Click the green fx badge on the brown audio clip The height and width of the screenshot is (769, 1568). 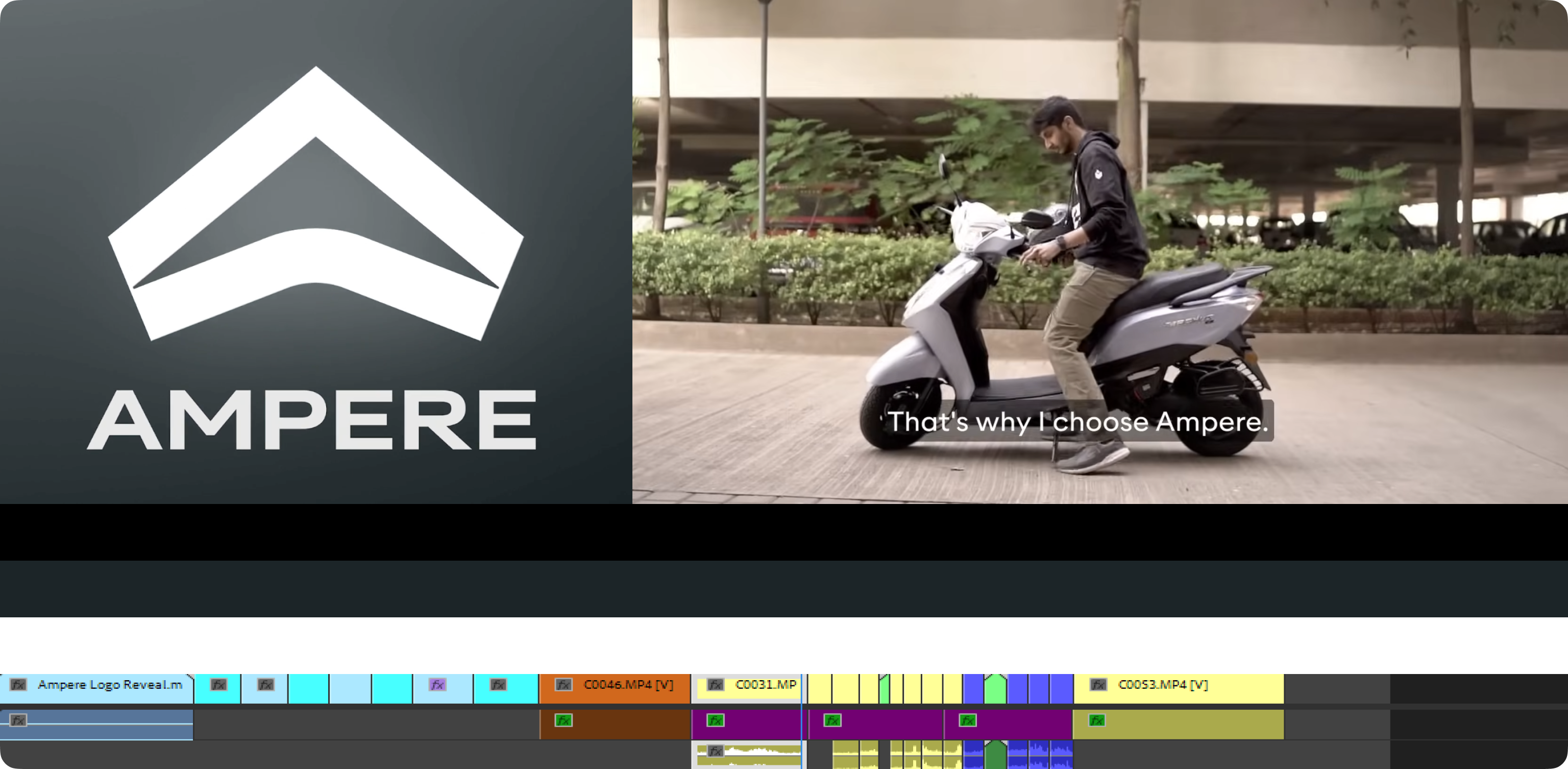point(563,720)
